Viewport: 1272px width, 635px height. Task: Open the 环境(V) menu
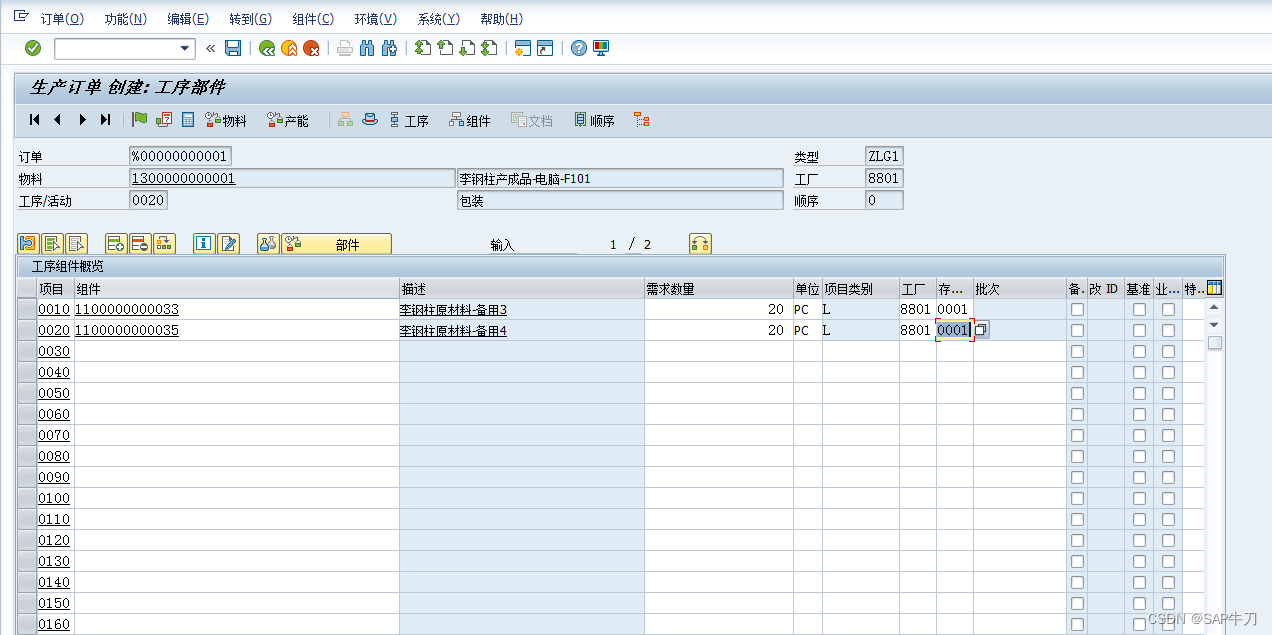point(375,19)
